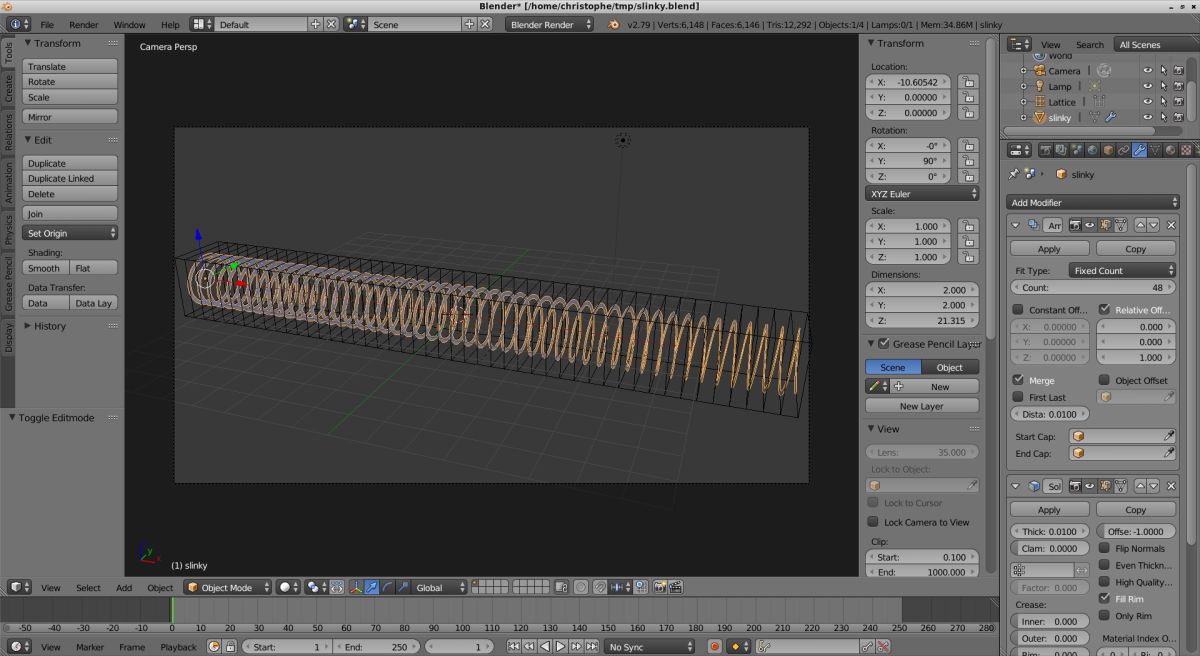Screen dimensions: 1200x656
Task: Open the Fit Type Fixed Count dropdown
Action: [1121, 270]
